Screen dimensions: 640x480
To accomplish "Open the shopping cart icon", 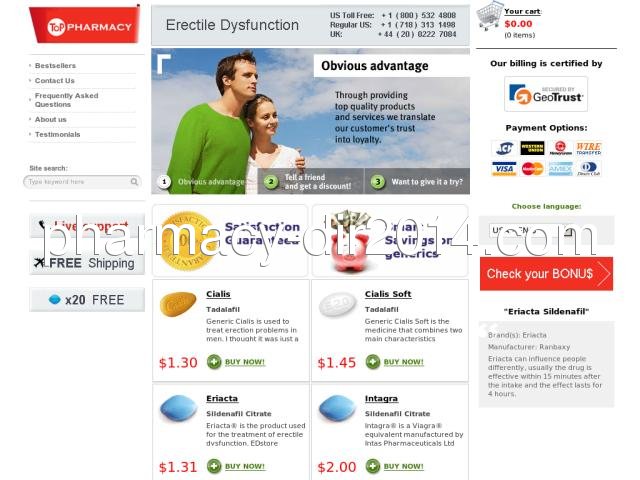I will point(489,16).
